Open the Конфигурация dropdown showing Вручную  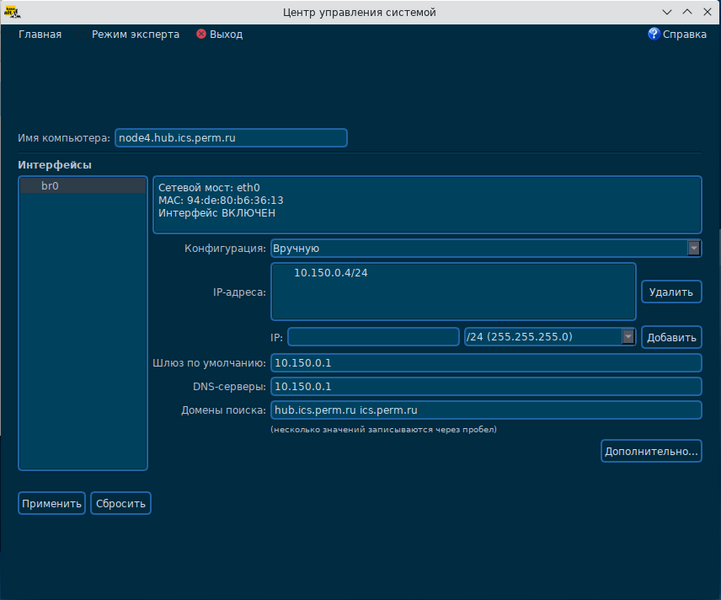point(486,248)
